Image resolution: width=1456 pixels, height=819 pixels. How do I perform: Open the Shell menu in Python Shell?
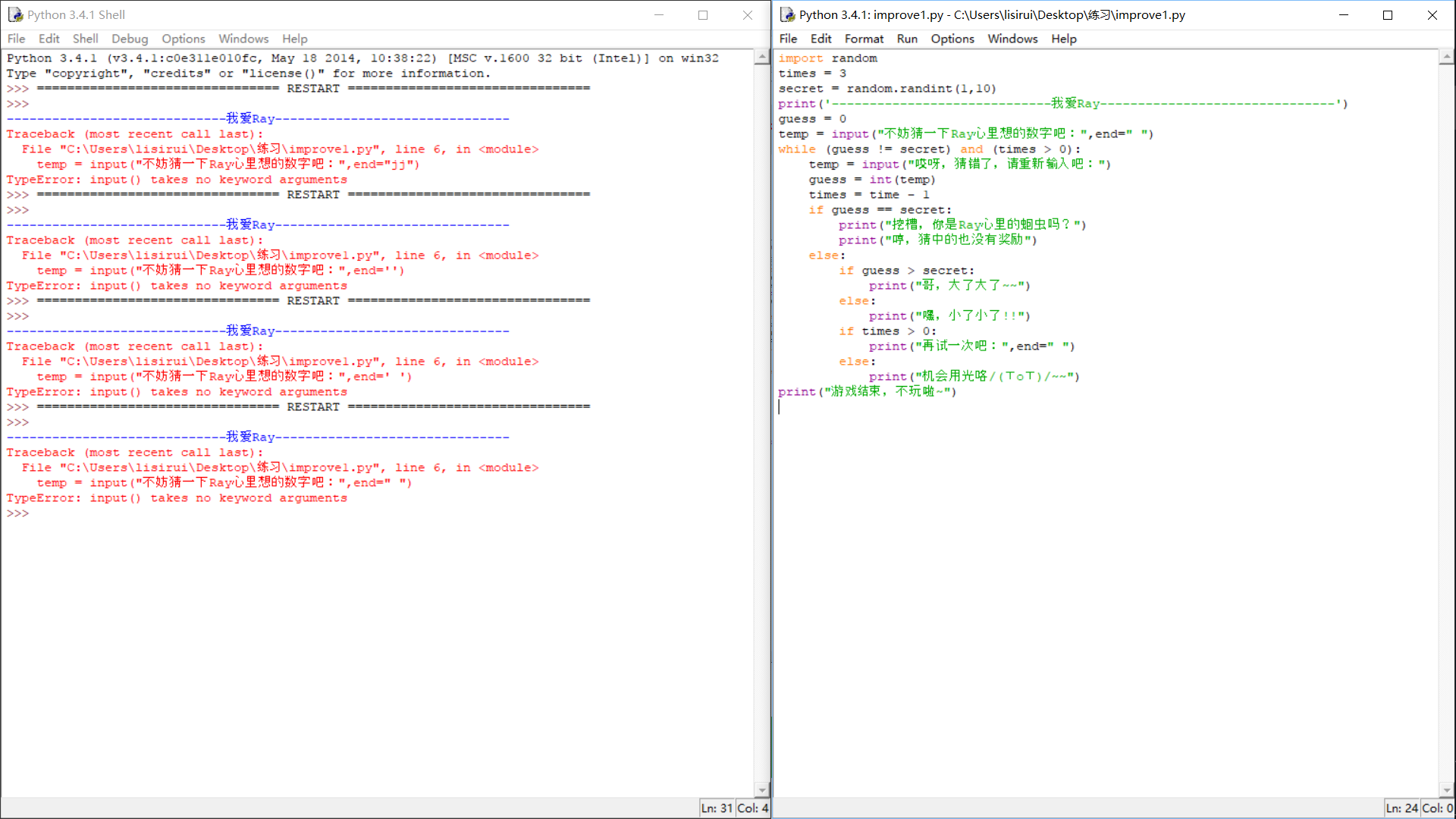[x=85, y=39]
